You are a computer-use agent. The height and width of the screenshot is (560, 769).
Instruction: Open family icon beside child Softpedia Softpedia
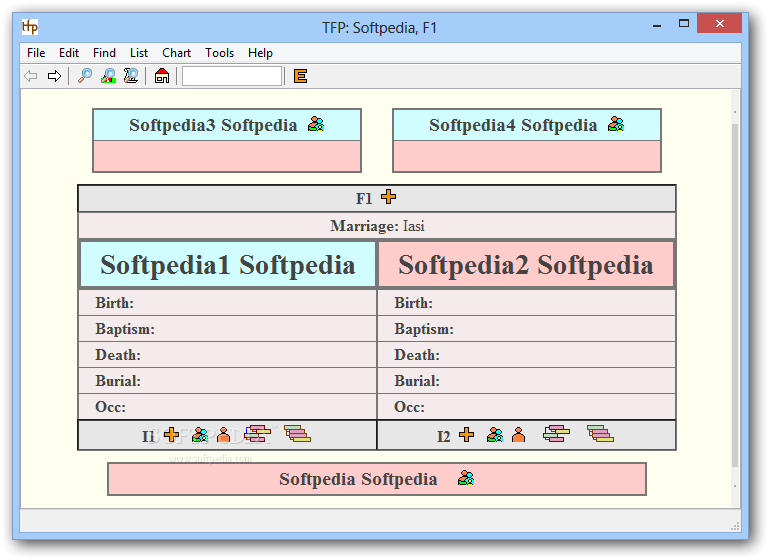point(466,478)
